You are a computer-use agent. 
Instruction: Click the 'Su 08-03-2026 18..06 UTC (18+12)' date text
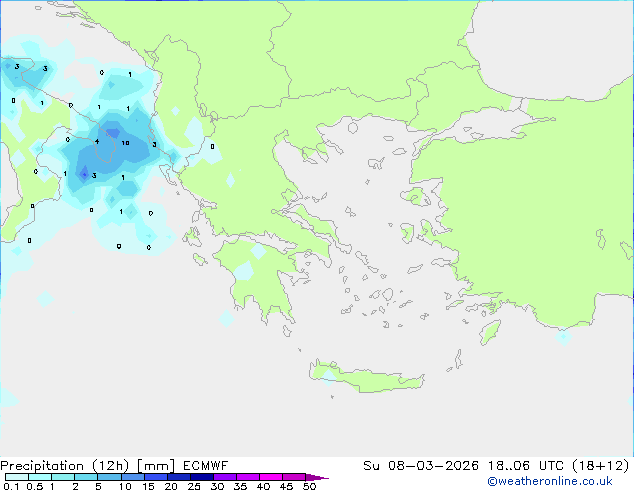[x=496, y=466]
